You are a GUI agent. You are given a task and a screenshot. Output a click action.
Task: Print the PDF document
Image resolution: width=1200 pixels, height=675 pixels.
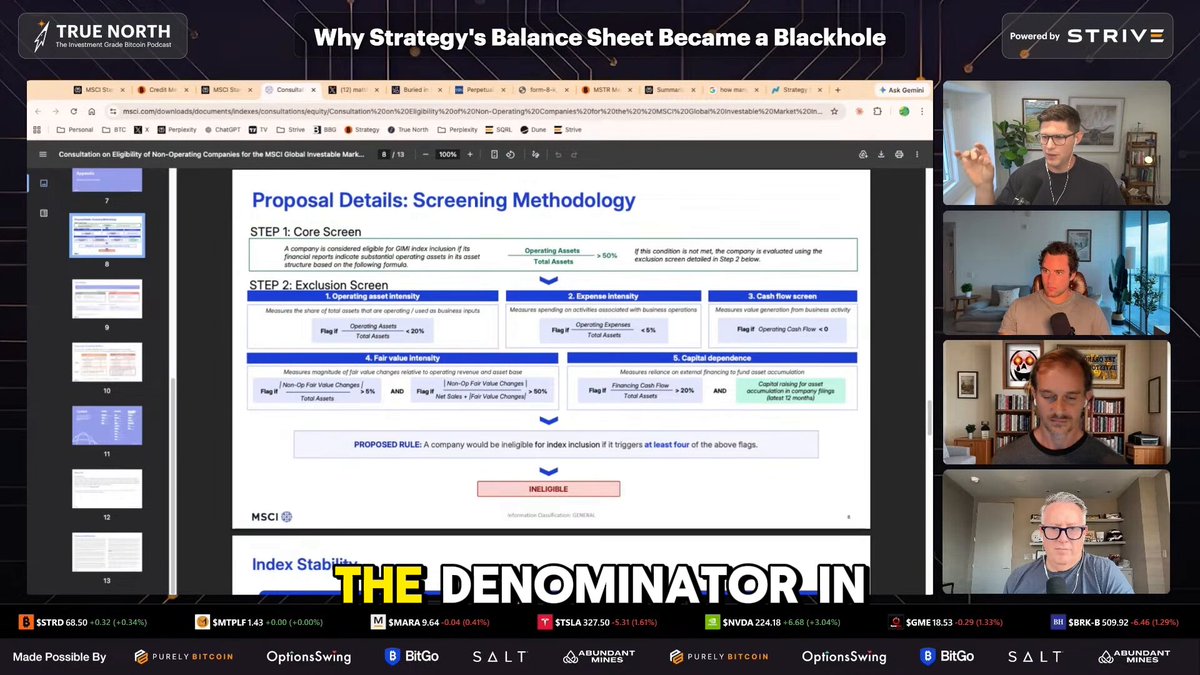[x=899, y=154]
